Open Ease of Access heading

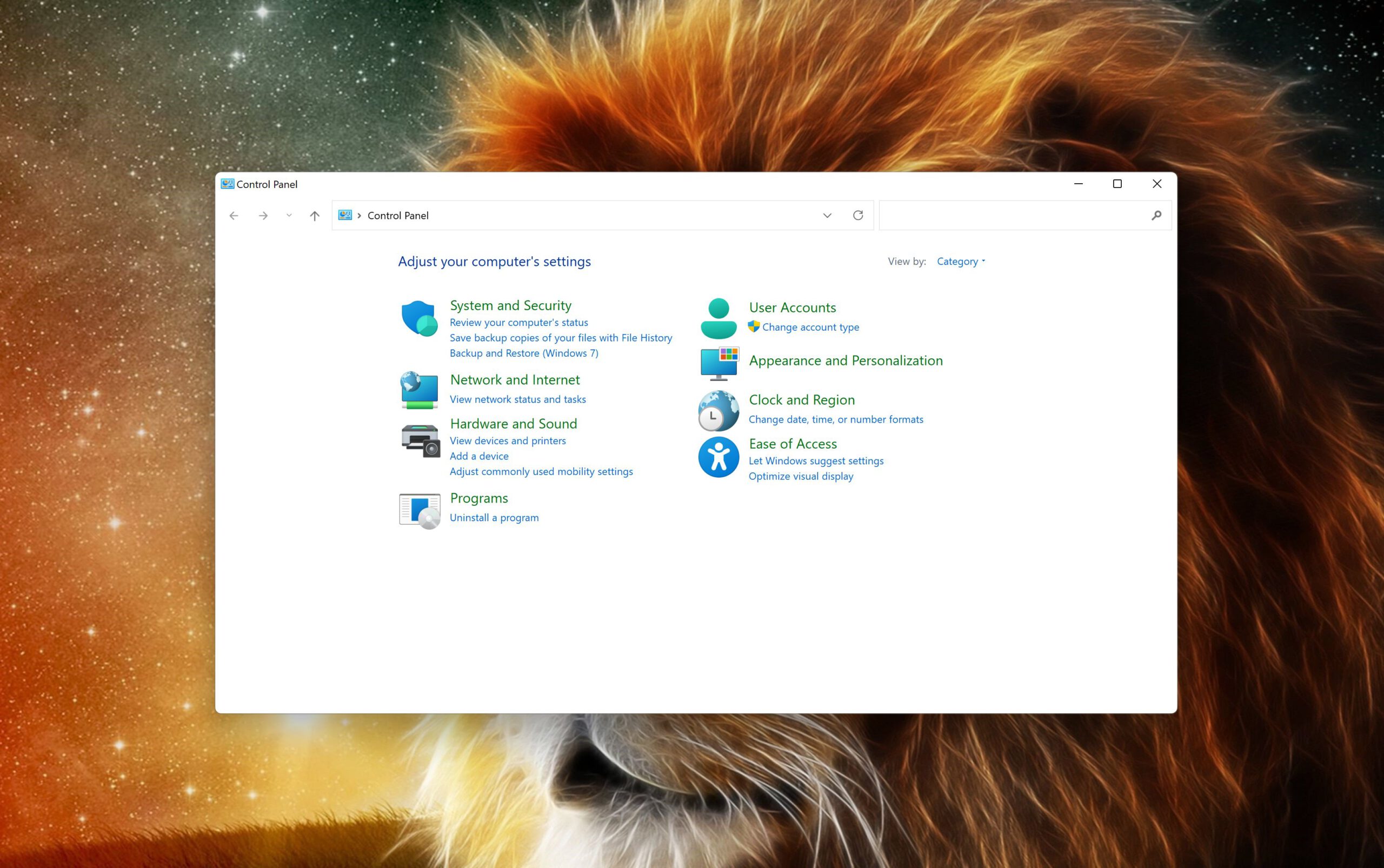(x=793, y=444)
